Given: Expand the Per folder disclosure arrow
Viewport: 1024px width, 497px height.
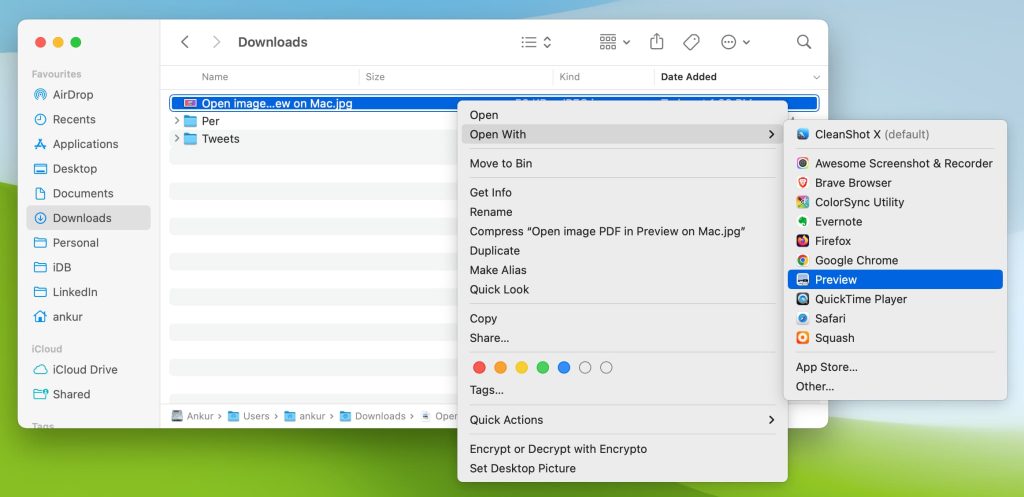Looking at the screenshot, I should pos(176,121).
